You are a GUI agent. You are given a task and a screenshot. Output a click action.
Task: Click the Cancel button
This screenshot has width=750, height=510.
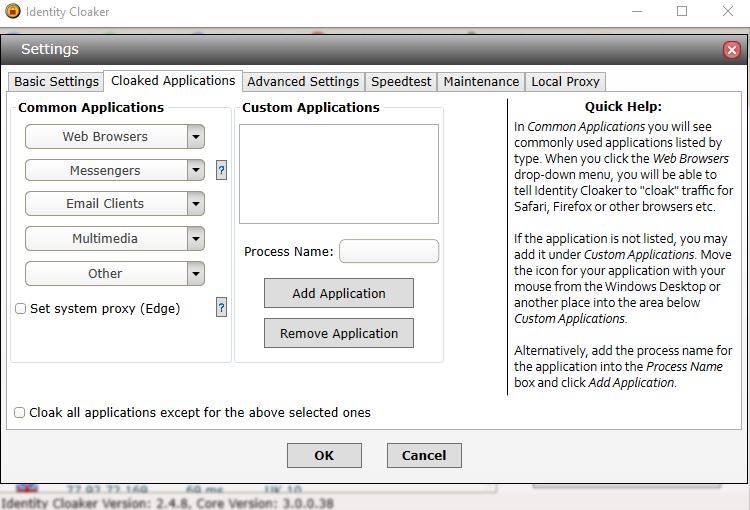[424, 455]
